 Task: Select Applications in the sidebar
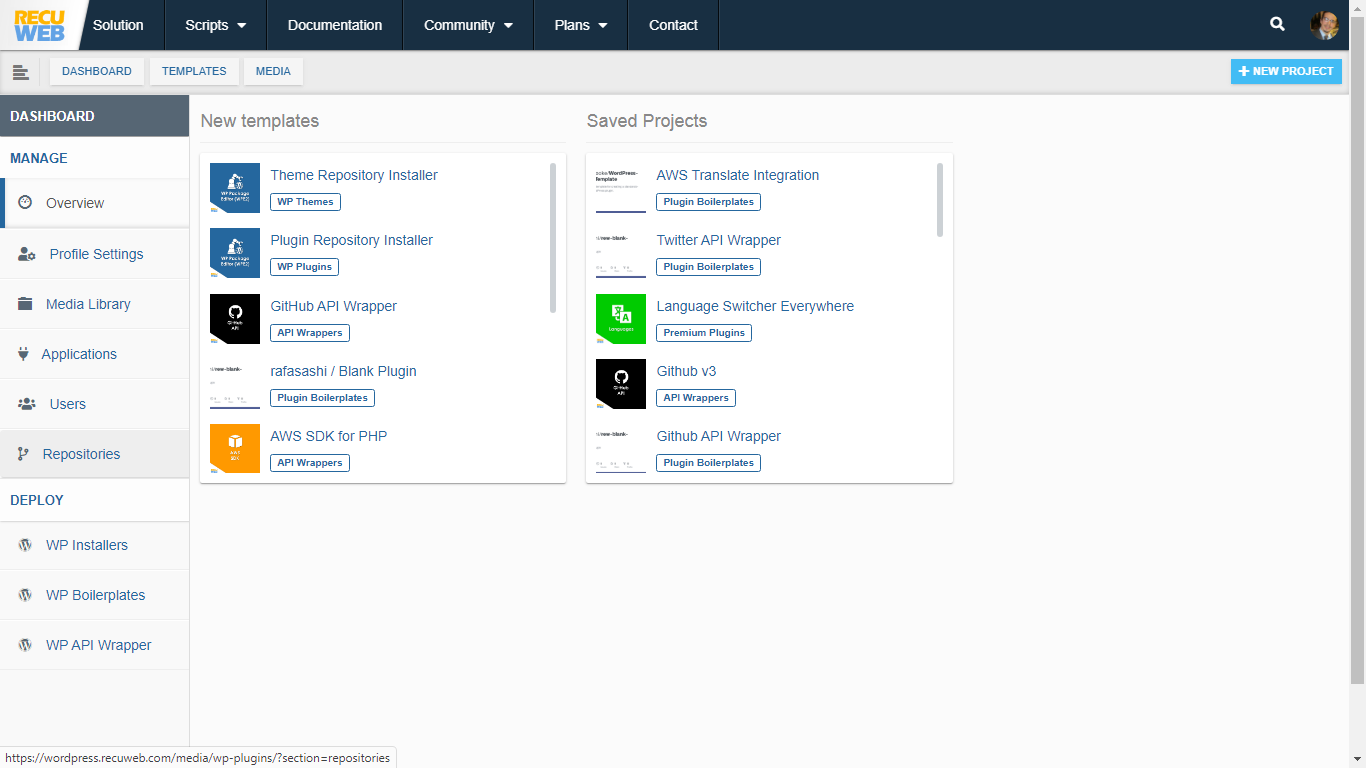click(94, 354)
